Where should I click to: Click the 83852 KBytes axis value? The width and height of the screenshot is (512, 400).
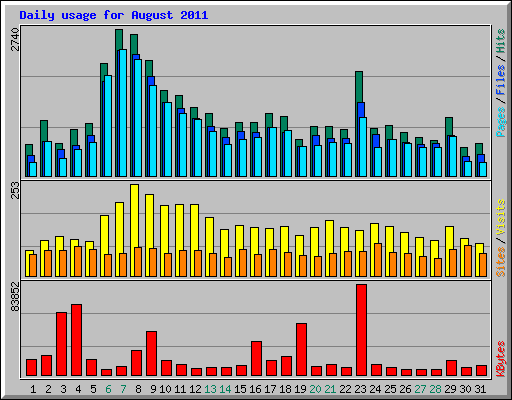click(16, 297)
